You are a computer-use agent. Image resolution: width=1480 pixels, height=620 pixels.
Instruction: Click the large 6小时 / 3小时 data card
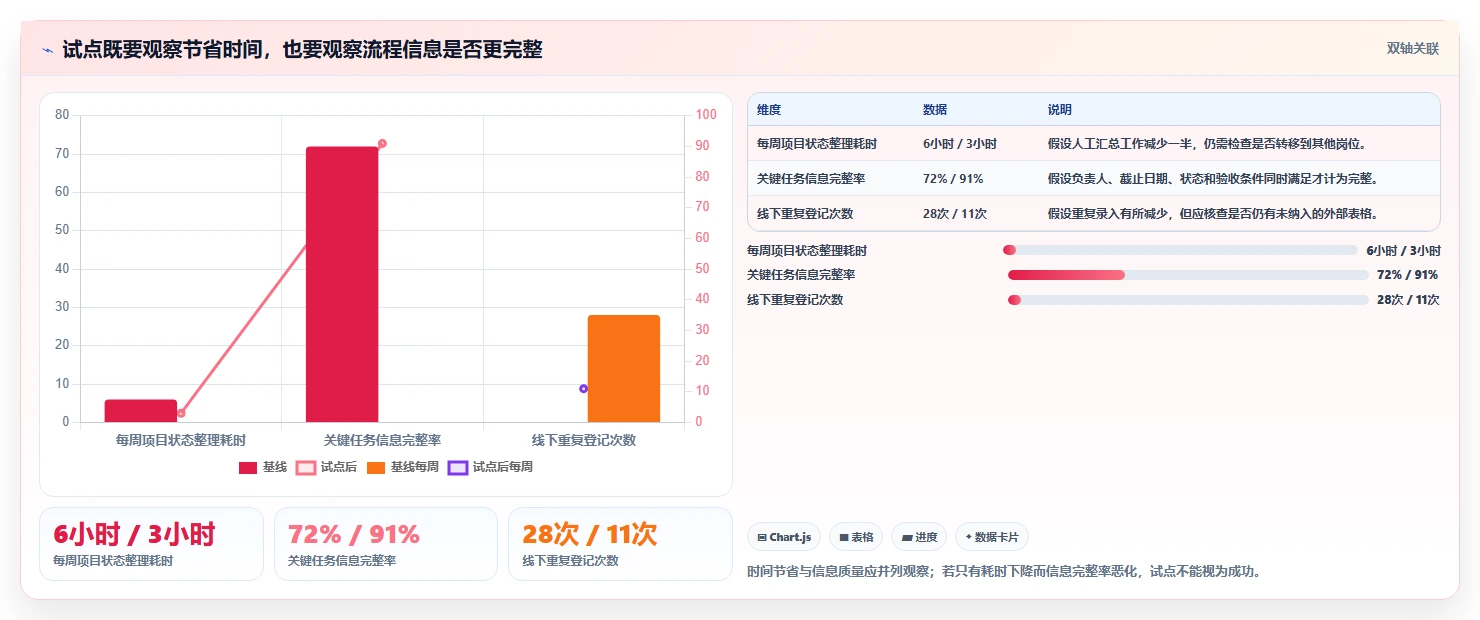(151, 544)
